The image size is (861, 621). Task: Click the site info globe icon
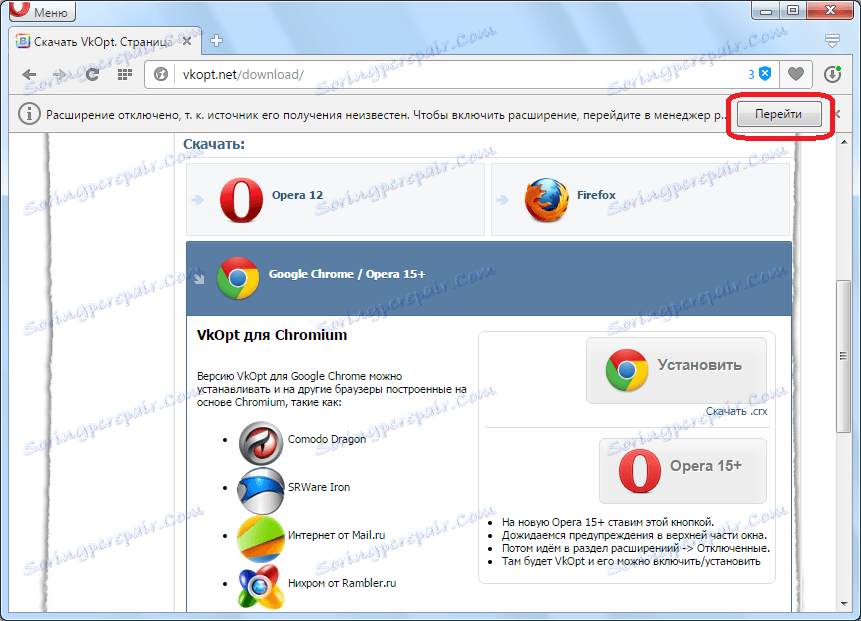(160, 74)
